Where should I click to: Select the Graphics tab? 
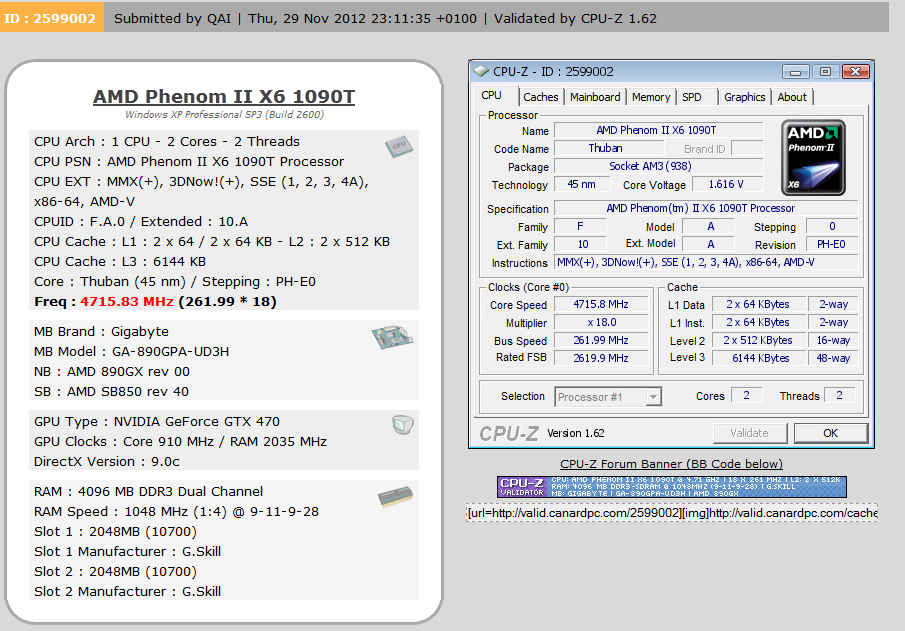(x=745, y=97)
